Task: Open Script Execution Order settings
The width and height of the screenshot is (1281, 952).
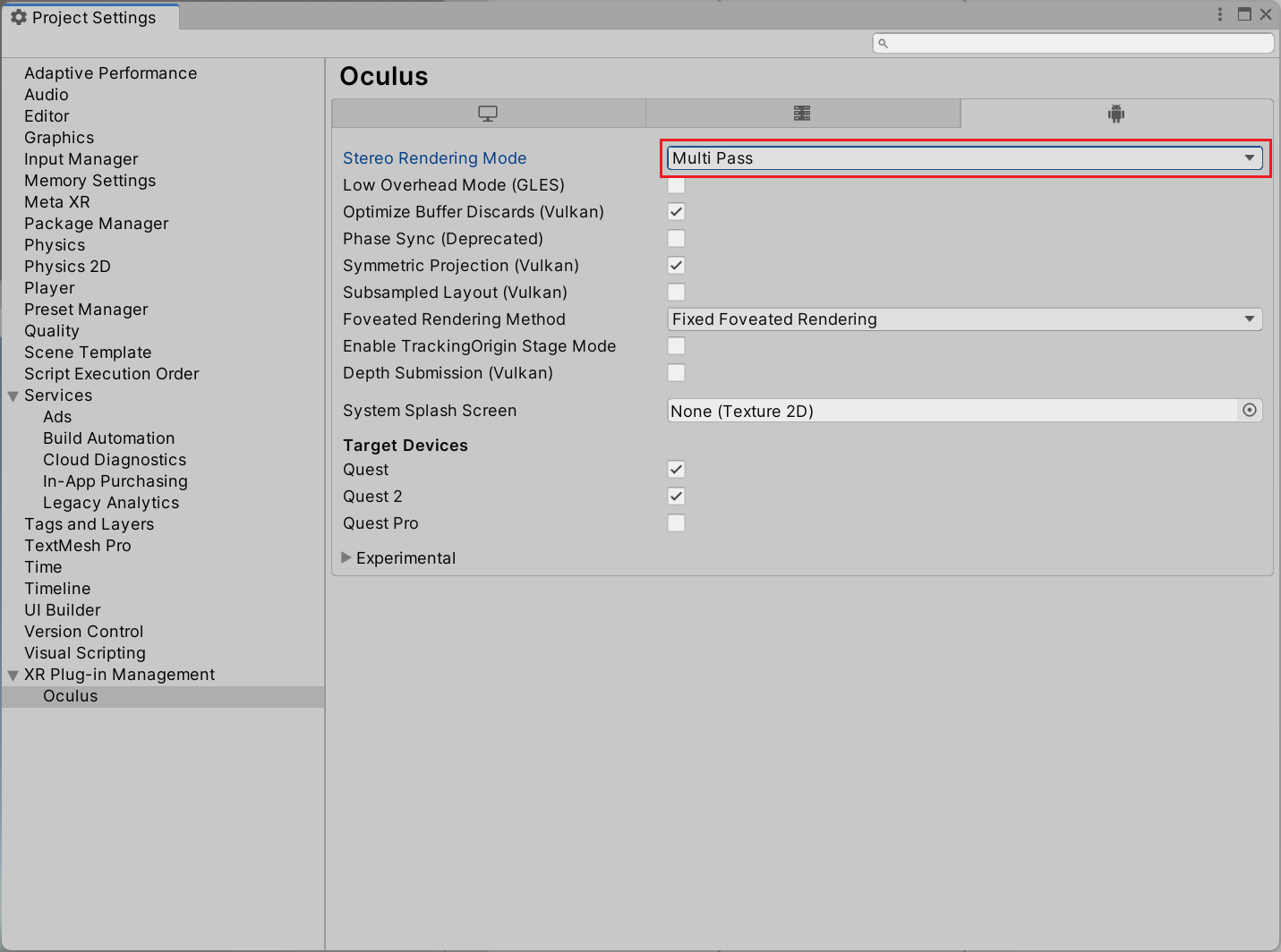Action: pyautogui.click(x=112, y=374)
